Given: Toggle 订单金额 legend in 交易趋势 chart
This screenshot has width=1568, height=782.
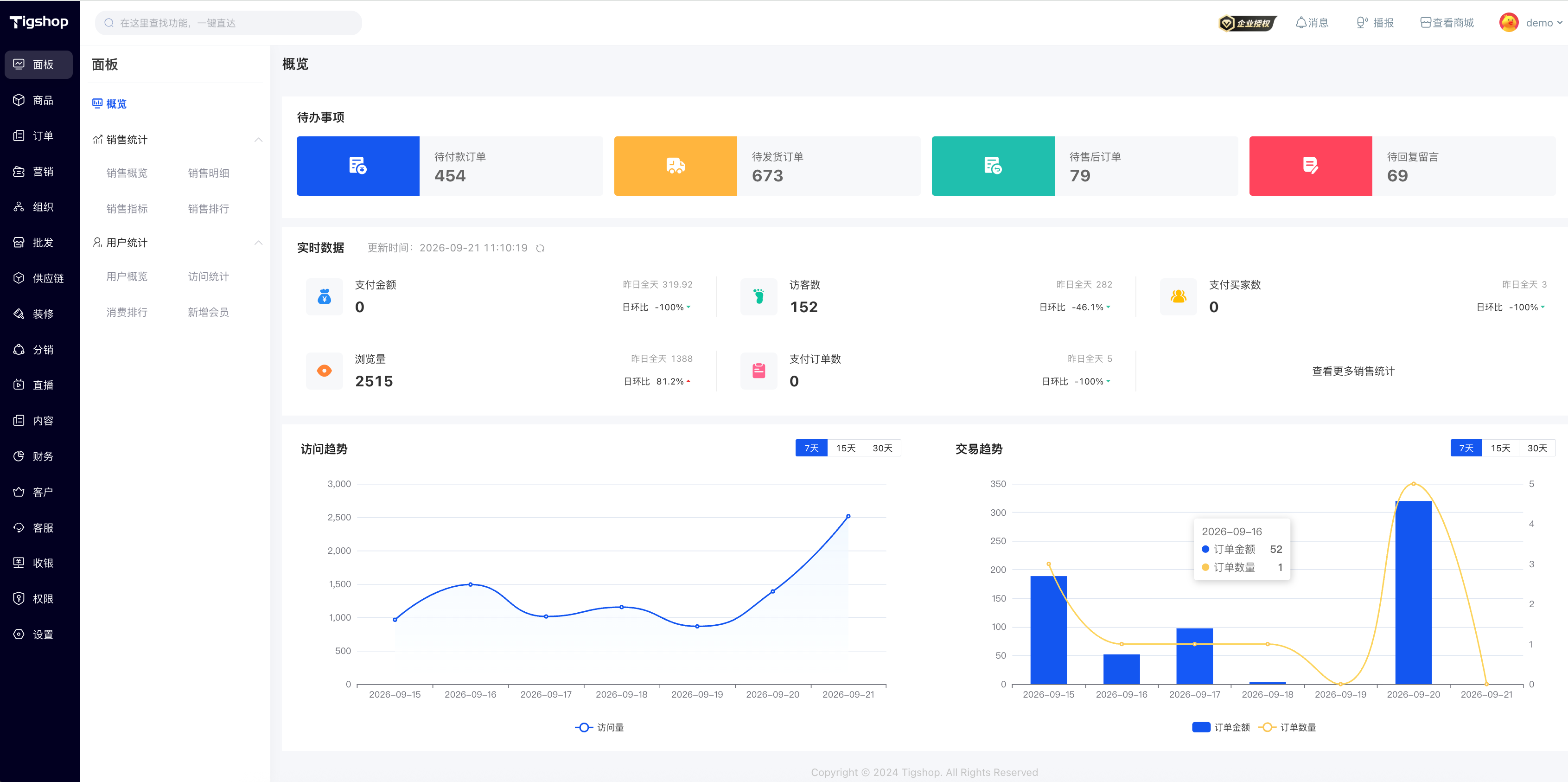Looking at the screenshot, I should click(1220, 727).
